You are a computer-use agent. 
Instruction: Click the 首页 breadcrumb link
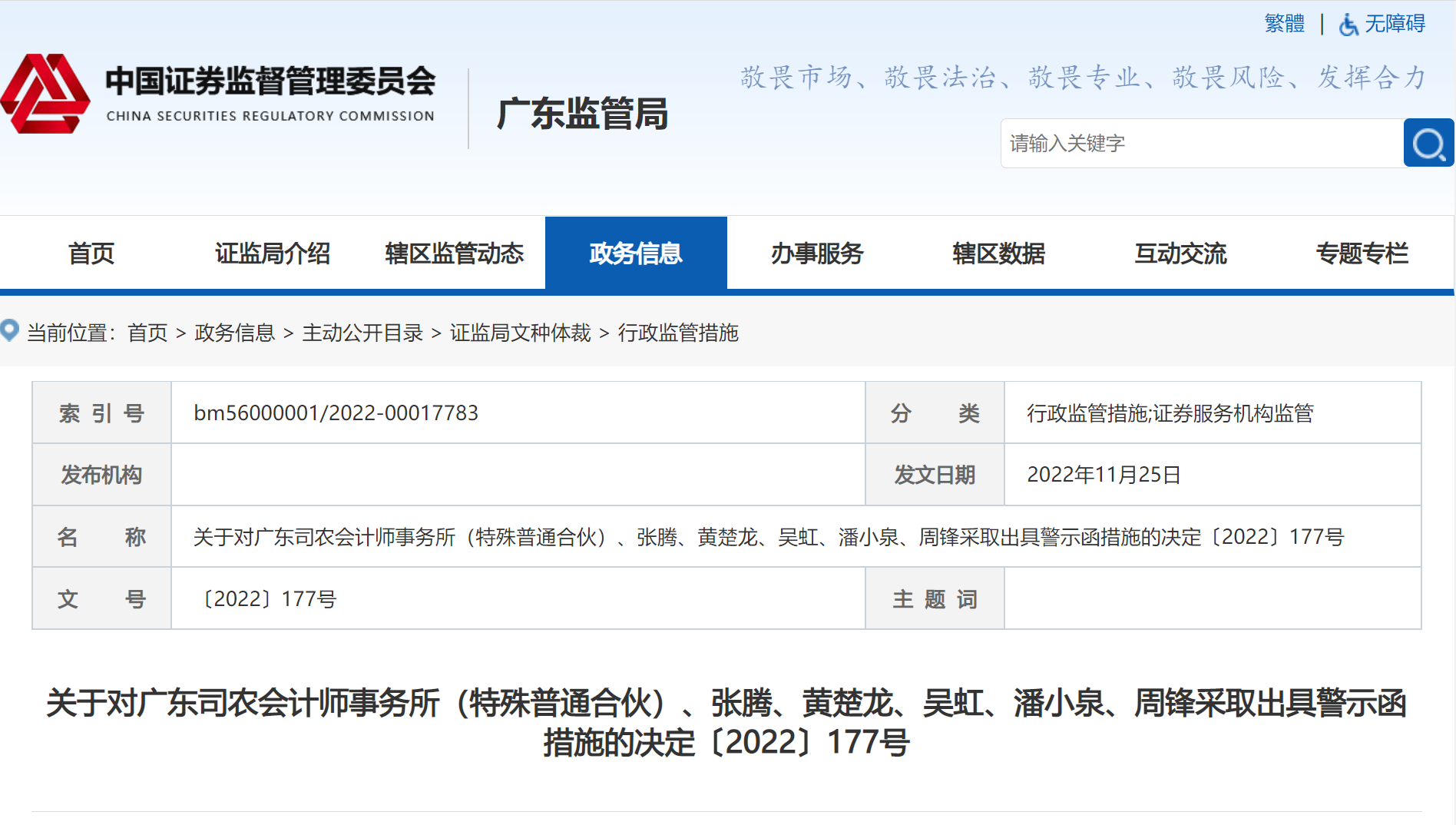click(x=147, y=333)
